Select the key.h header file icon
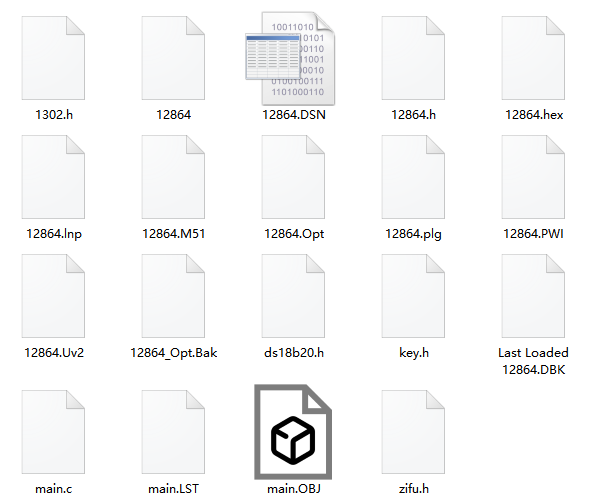597x502 pixels. click(413, 296)
